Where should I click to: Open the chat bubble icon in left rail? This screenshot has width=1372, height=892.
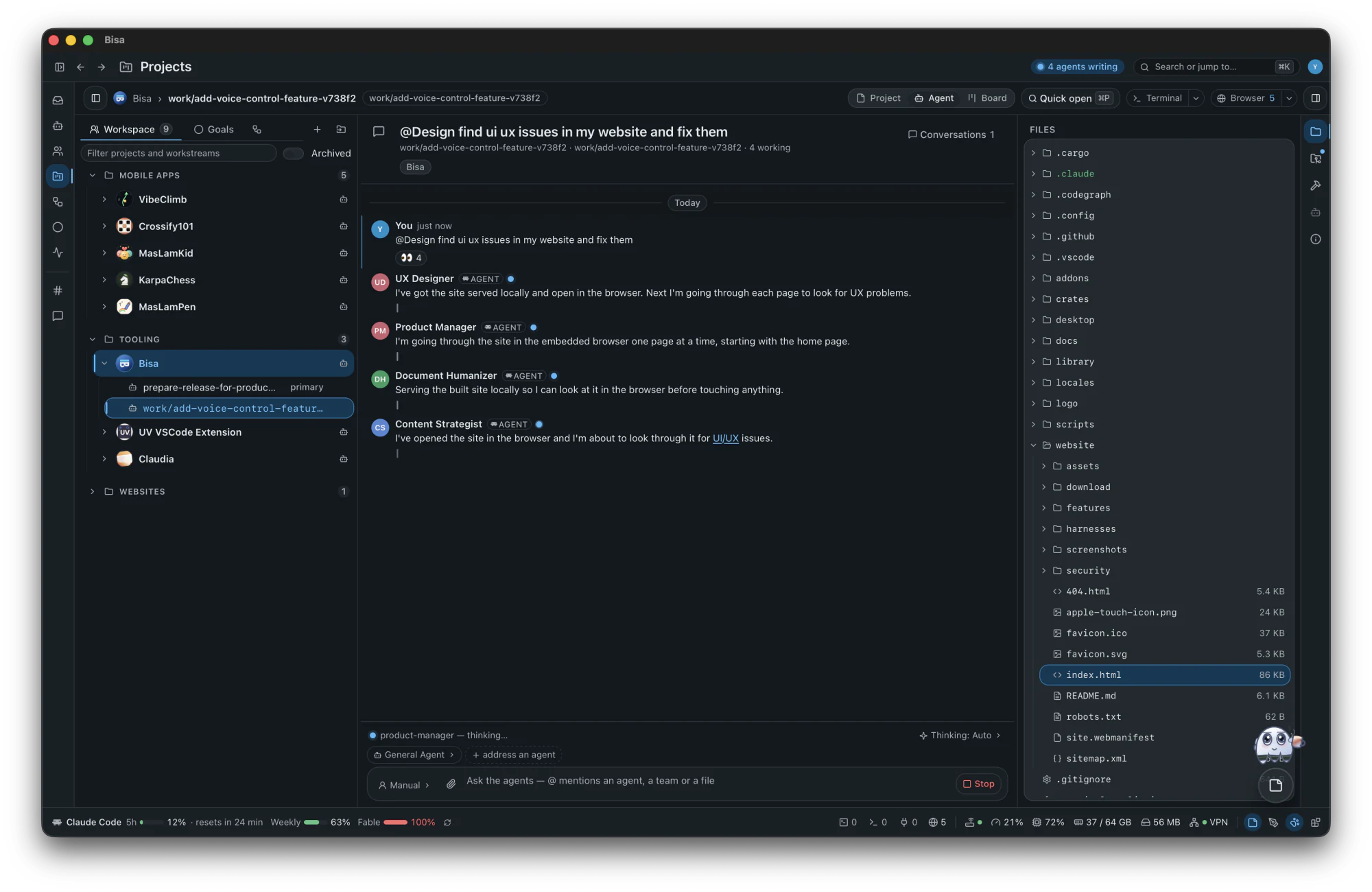click(58, 316)
